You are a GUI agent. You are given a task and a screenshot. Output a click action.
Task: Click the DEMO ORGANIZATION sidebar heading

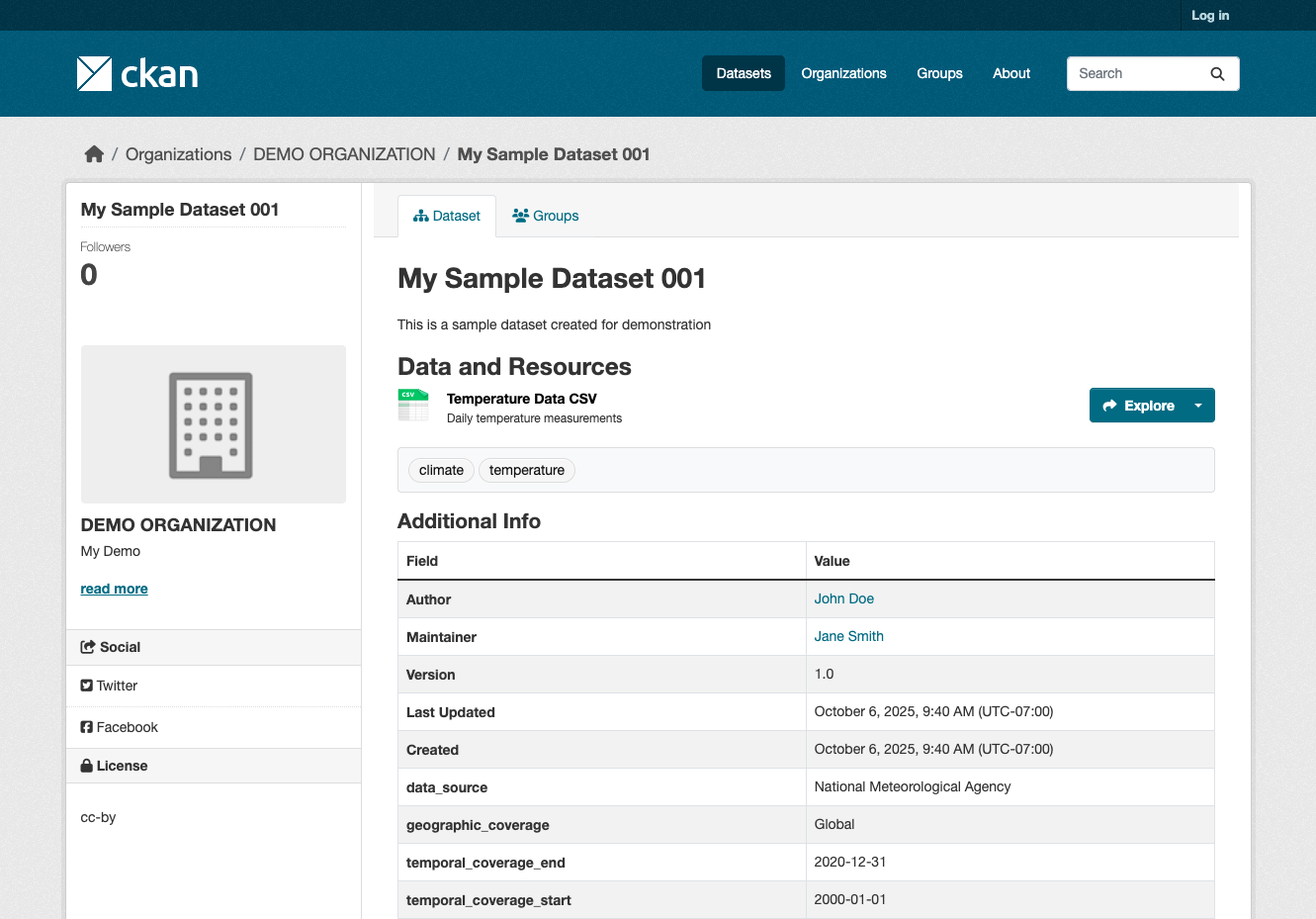pyautogui.click(x=179, y=525)
